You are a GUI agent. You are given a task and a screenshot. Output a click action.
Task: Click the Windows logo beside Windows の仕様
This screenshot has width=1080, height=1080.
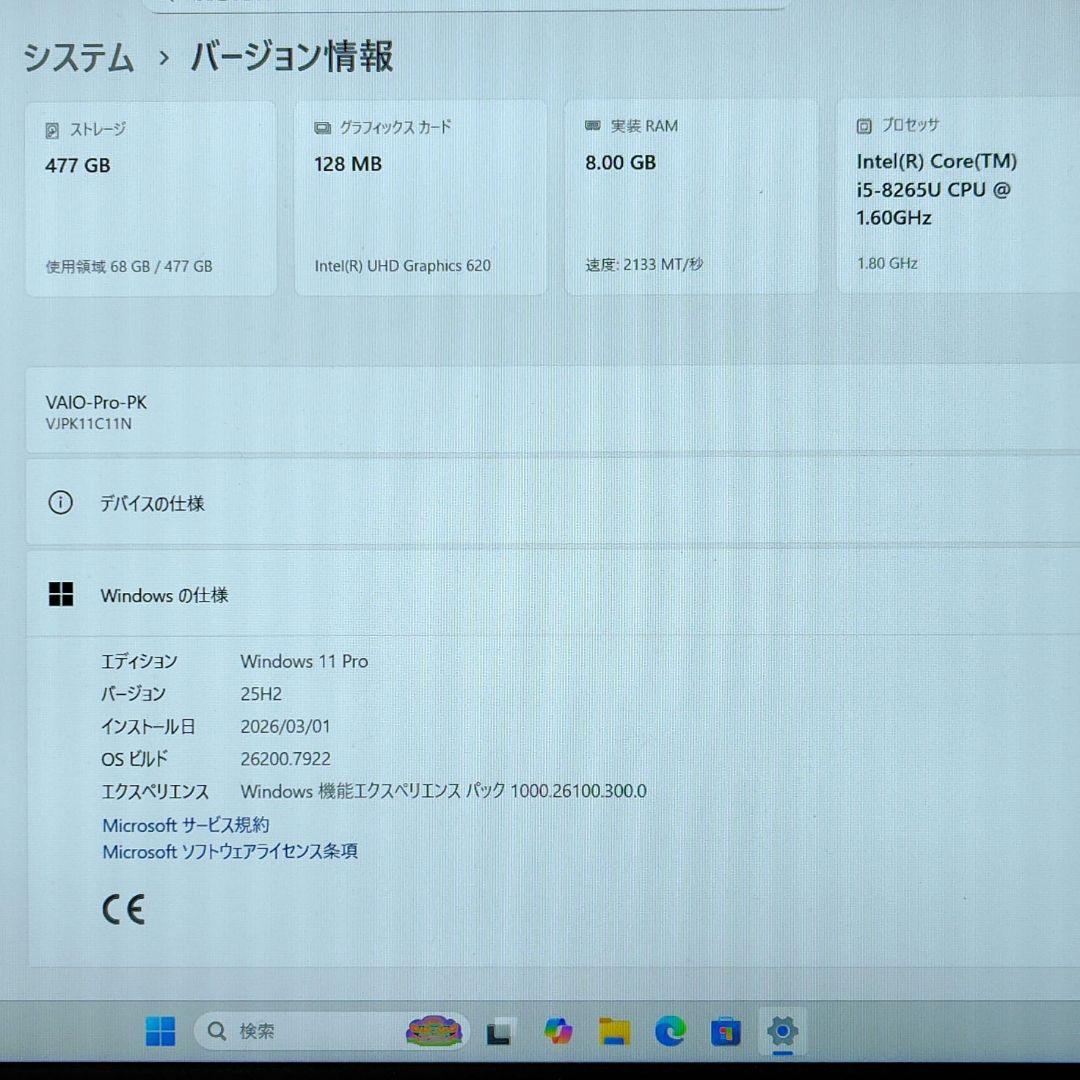pos(61,594)
